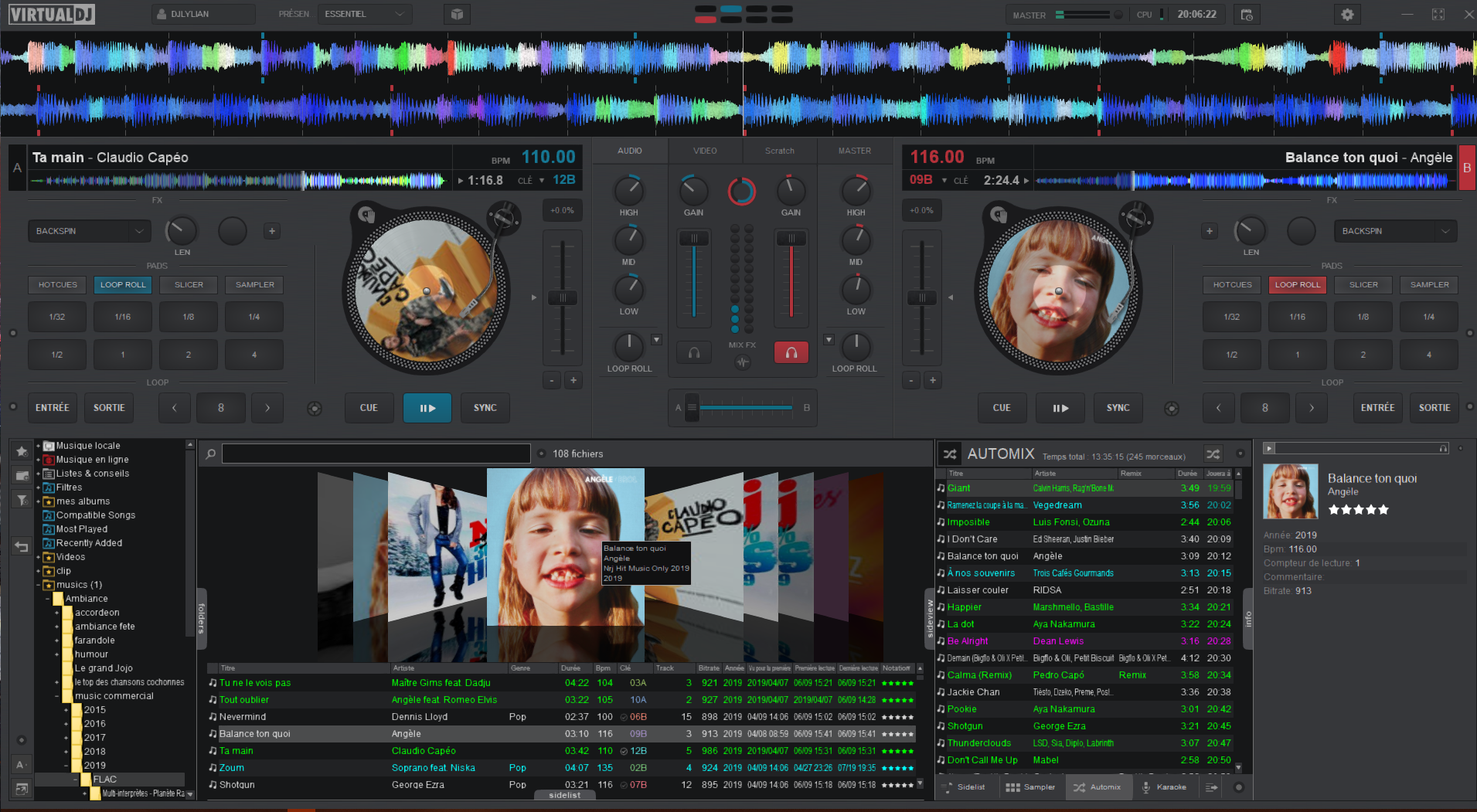Enable deck A SYNC
The image size is (1477, 812).
(485, 408)
